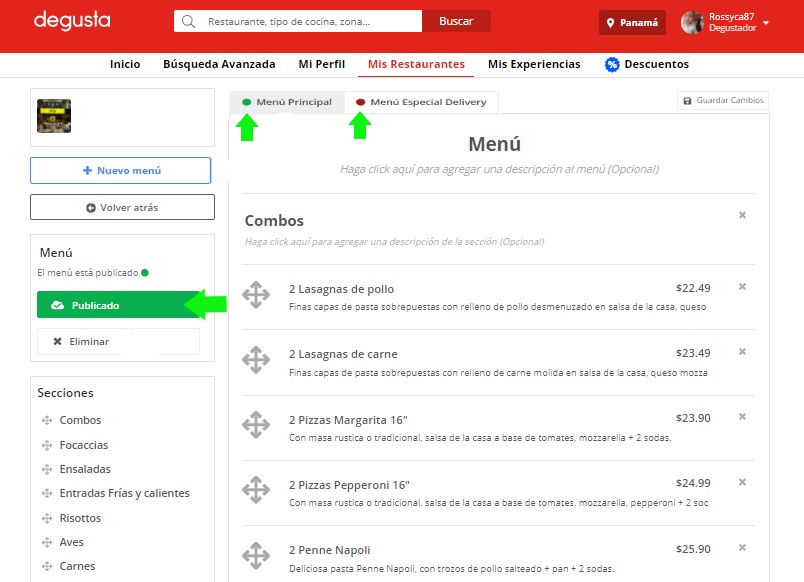Viewport: 804px width, 582px height.
Task: Go to Inicio in navigation
Action: point(125,64)
